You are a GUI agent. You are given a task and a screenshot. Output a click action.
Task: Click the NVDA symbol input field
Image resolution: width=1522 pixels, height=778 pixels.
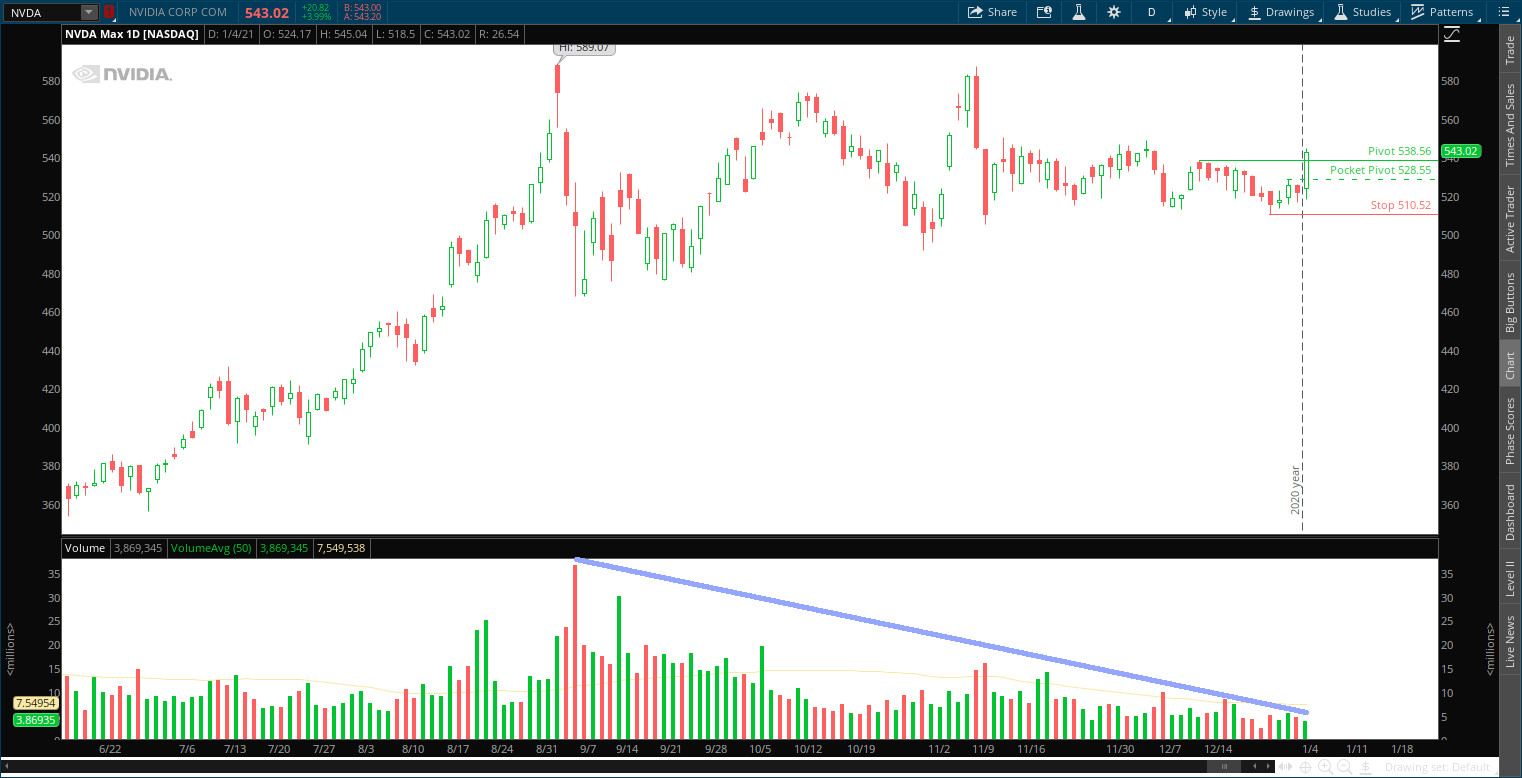click(x=41, y=12)
